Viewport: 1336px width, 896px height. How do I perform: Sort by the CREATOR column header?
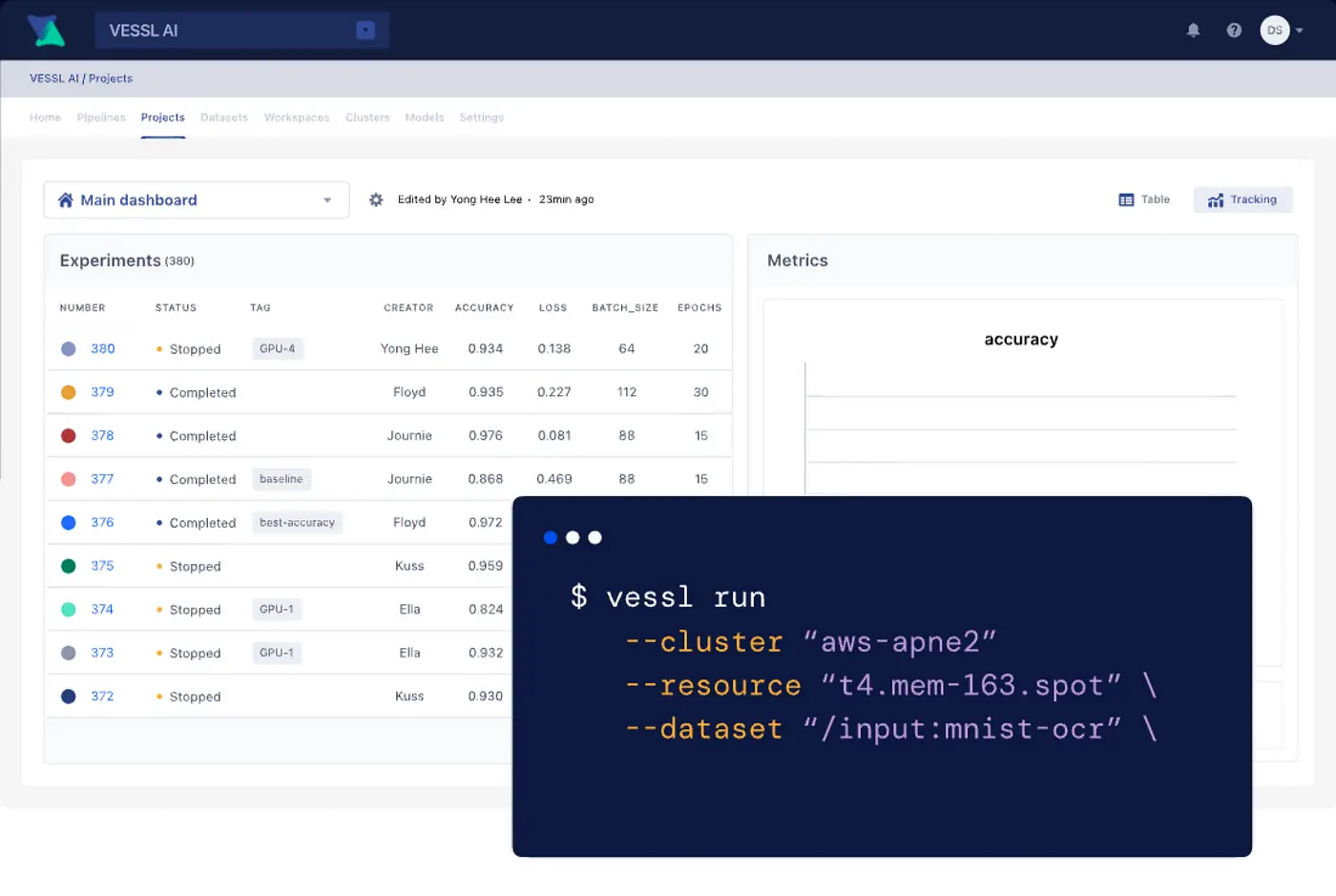[408, 308]
